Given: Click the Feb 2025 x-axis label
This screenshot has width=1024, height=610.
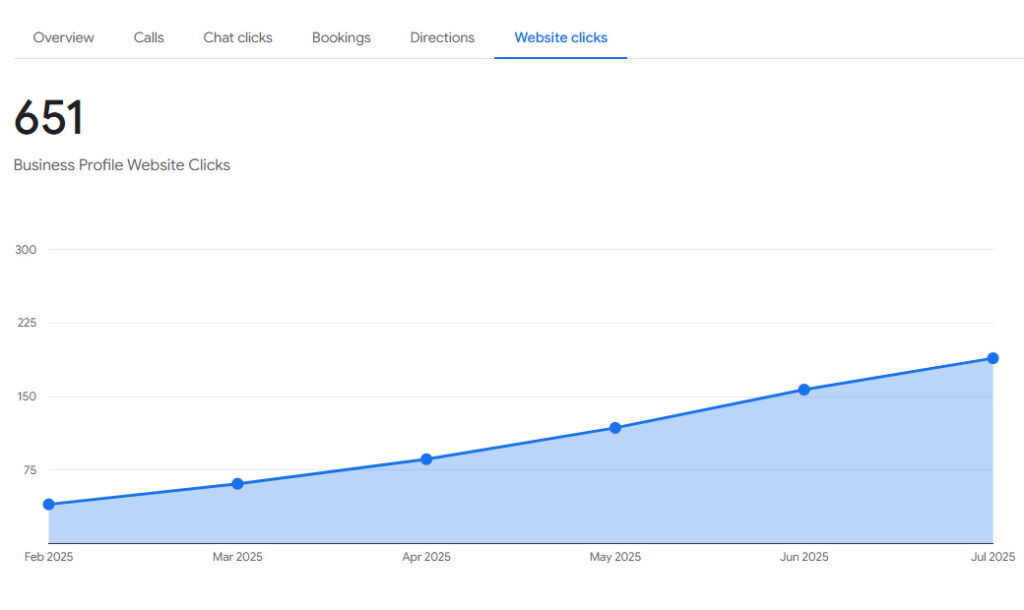Looking at the screenshot, I should [49, 557].
